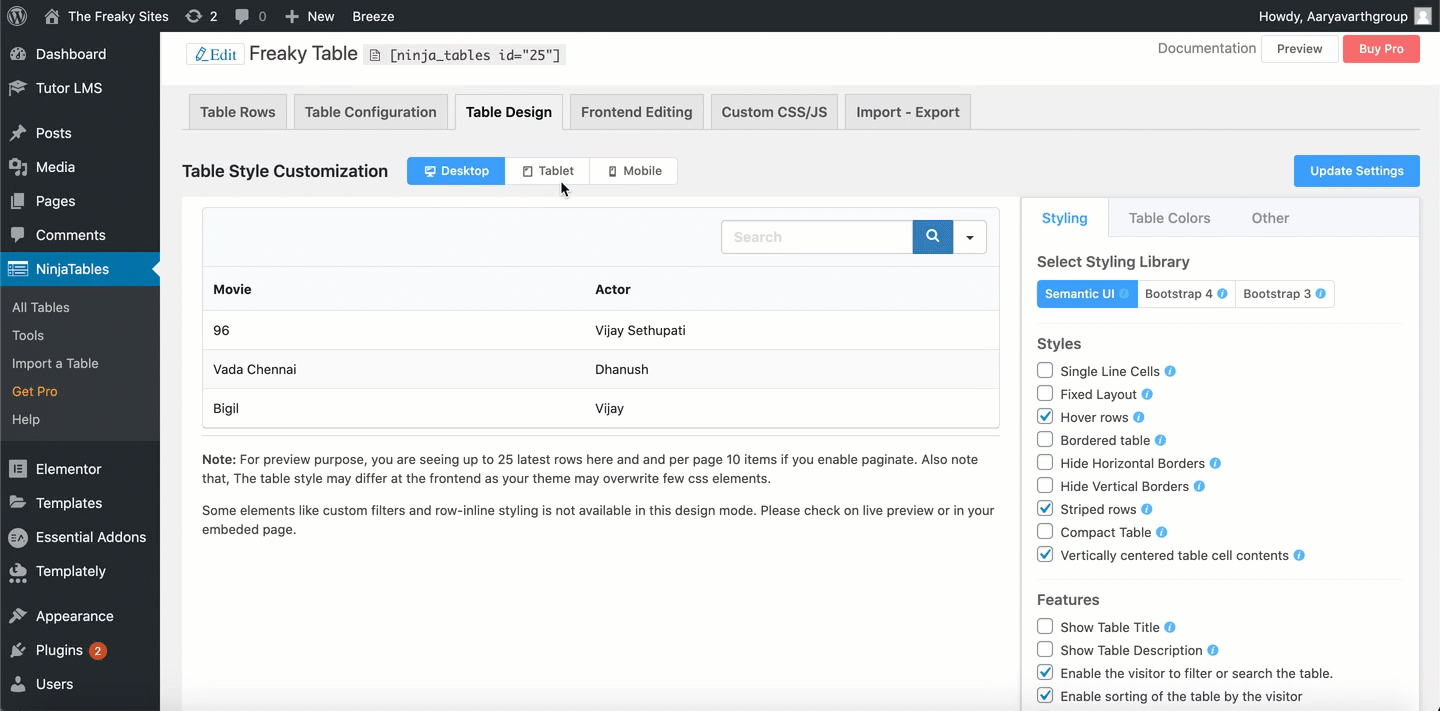Select the Tablet preview button
The height and width of the screenshot is (711, 1440).
pos(548,171)
